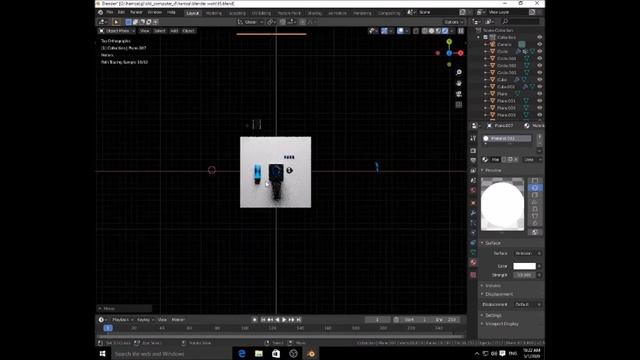Open the Modifiers wrench properties tab
This screenshot has width=640, height=360.
click(x=473, y=213)
